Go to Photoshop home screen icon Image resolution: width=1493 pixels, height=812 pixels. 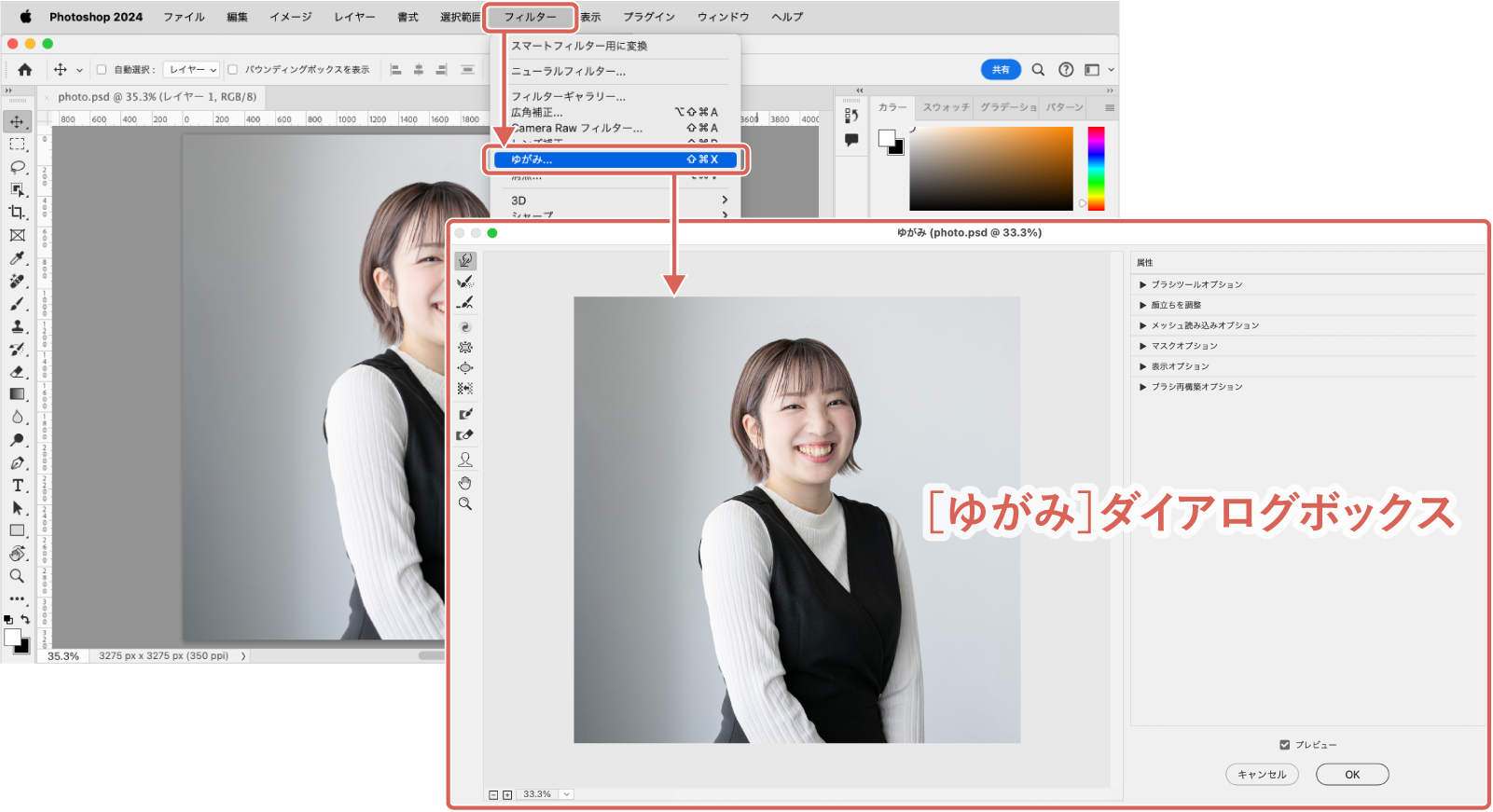tap(25, 70)
